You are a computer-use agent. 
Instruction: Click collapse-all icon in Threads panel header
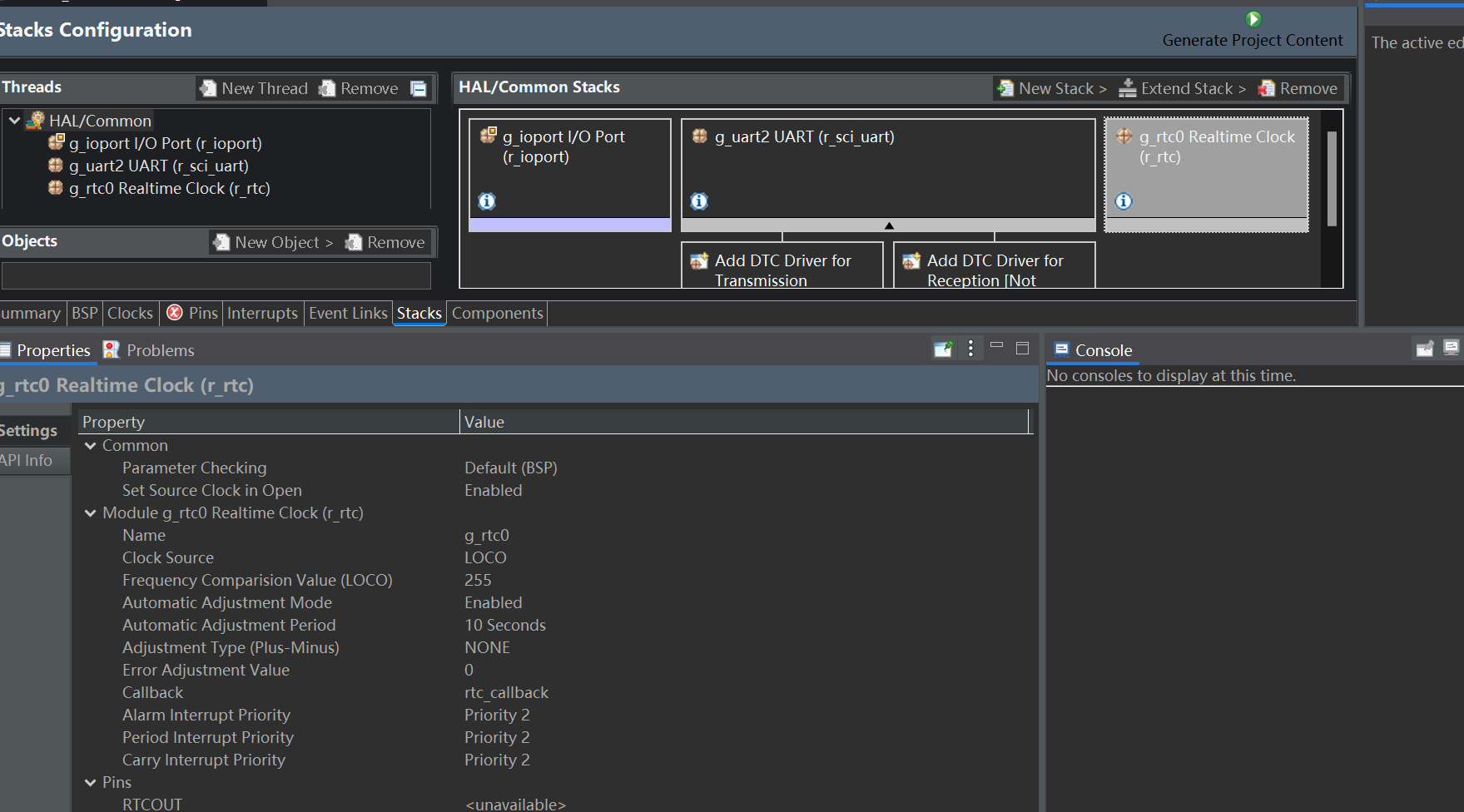(x=419, y=89)
